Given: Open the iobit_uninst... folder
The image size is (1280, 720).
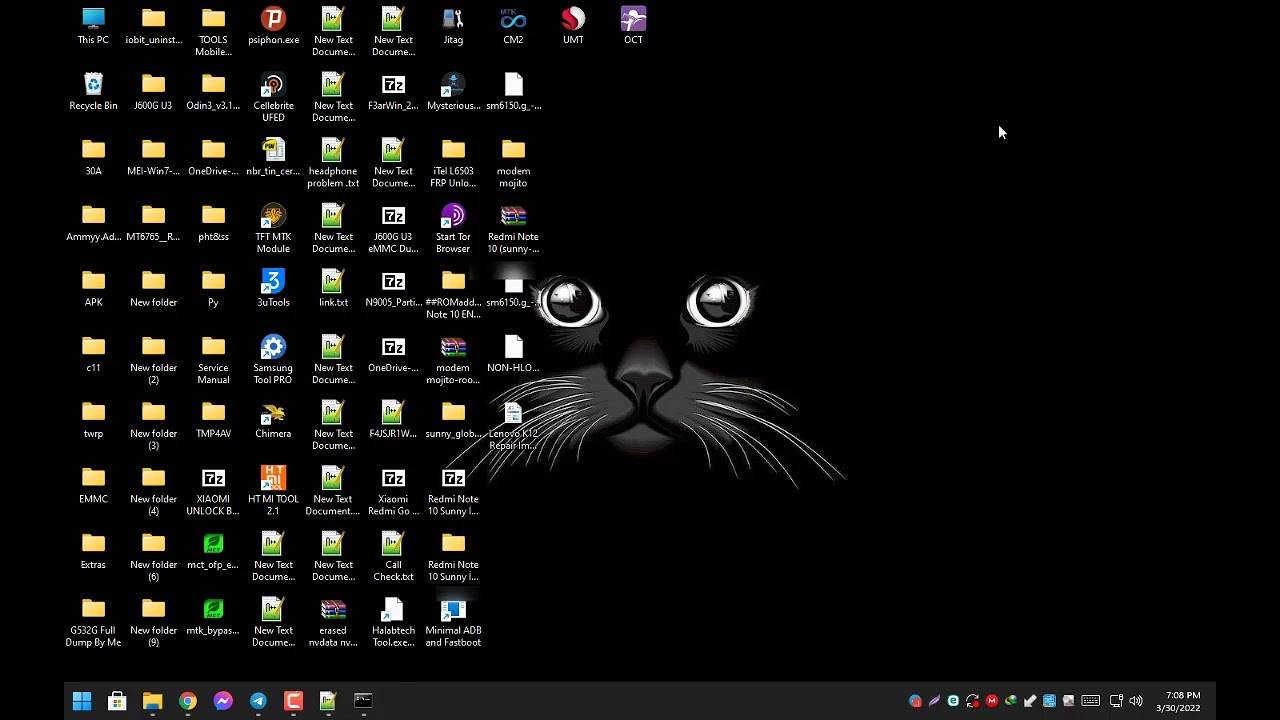Looking at the screenshot, I should pos(153,26).
